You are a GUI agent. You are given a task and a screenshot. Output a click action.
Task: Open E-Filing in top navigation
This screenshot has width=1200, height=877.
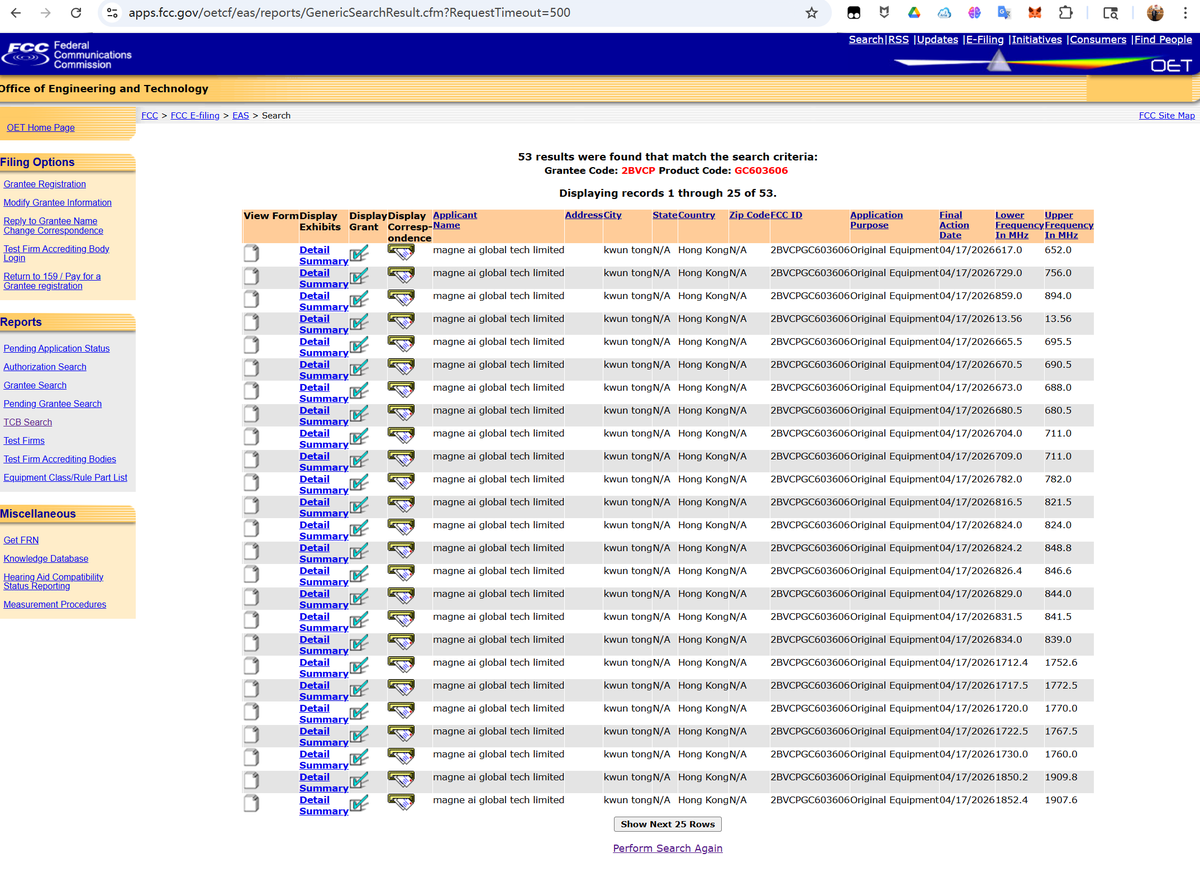point(984,39)
